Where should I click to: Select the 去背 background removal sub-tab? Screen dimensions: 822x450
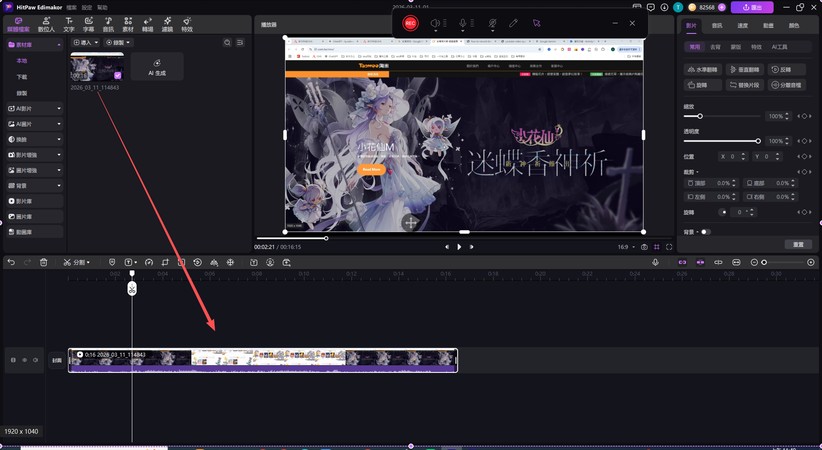coord(715,47)
